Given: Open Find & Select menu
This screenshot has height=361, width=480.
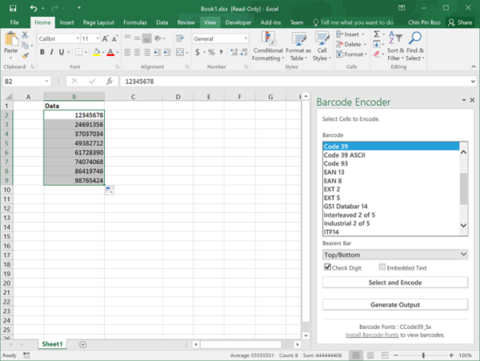Looking at the screenshot, I should pyautogui.click(x=415, y=46).
